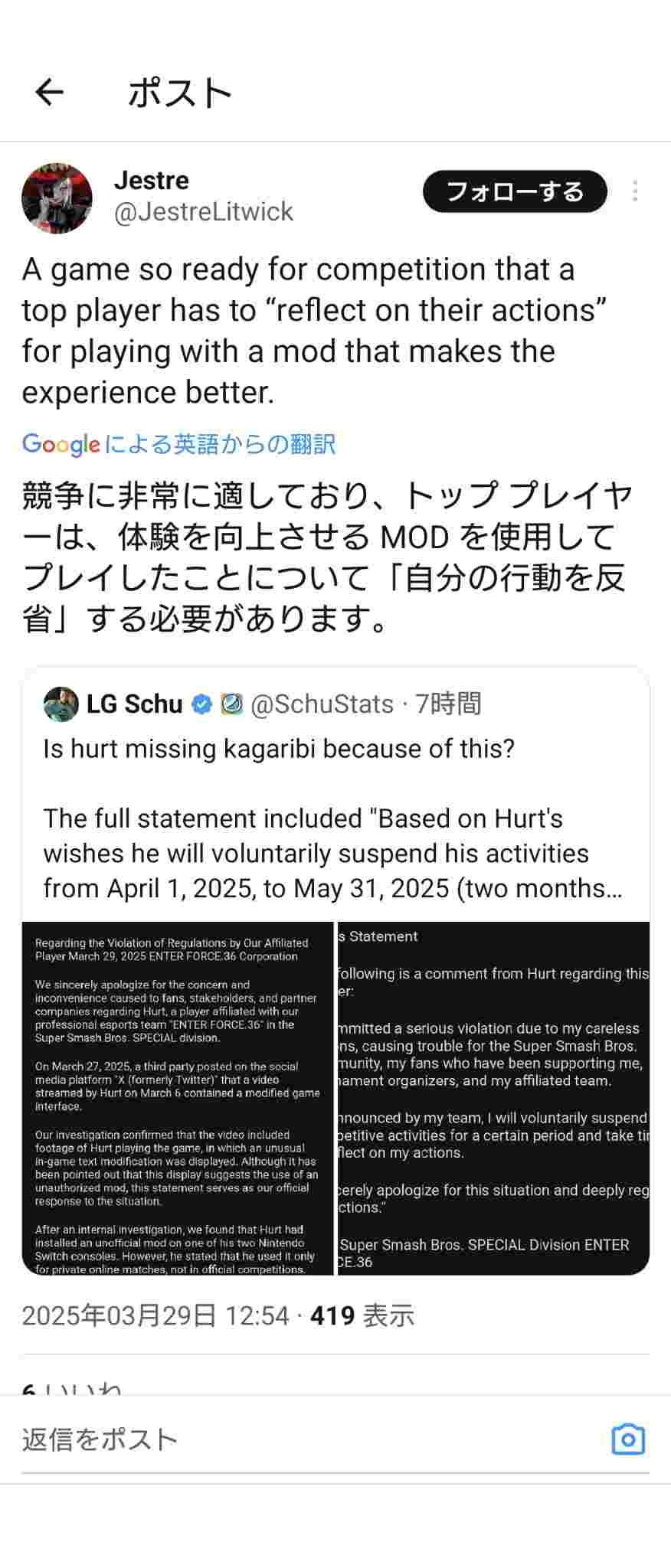Click the 7時間 quoted post time
This screenshot has width=671, height=1568.
point(448,704)
